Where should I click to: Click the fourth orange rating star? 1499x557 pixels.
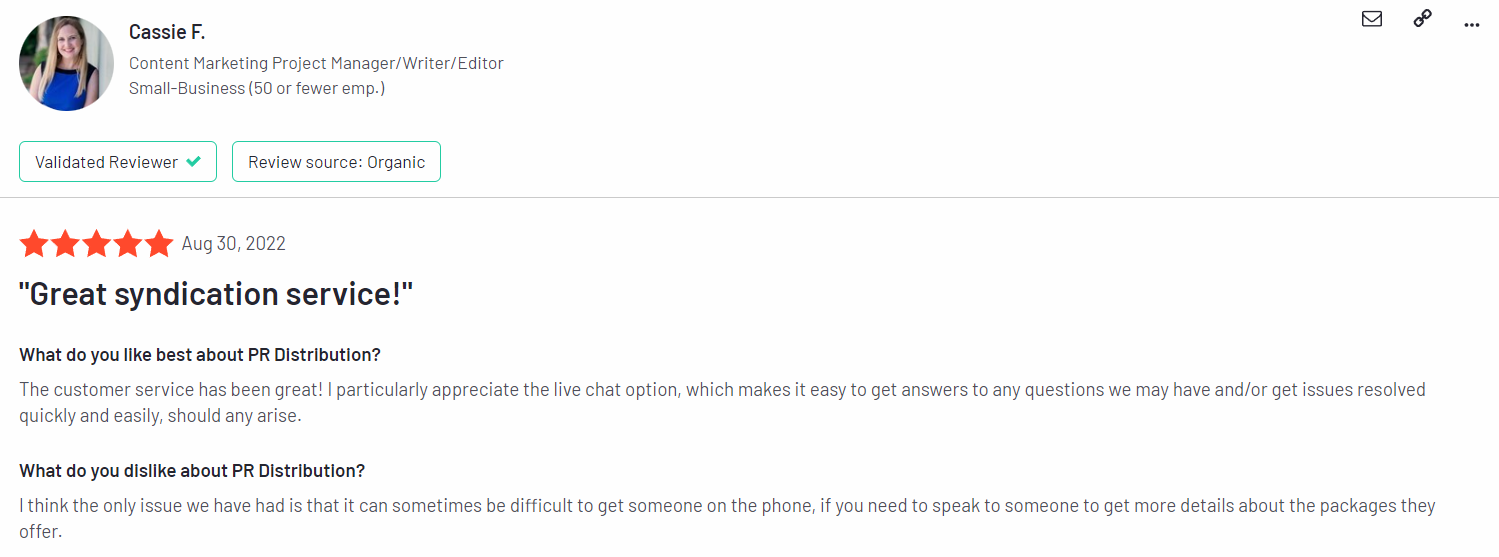tap(127, 243)
